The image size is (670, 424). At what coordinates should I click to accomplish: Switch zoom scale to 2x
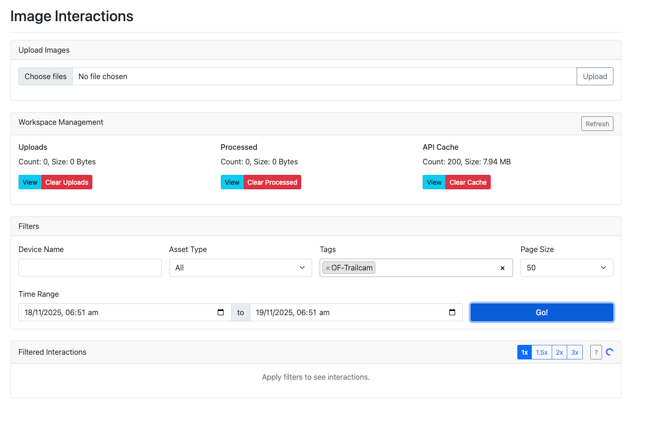pyautogui.click(x=559, y=352)
